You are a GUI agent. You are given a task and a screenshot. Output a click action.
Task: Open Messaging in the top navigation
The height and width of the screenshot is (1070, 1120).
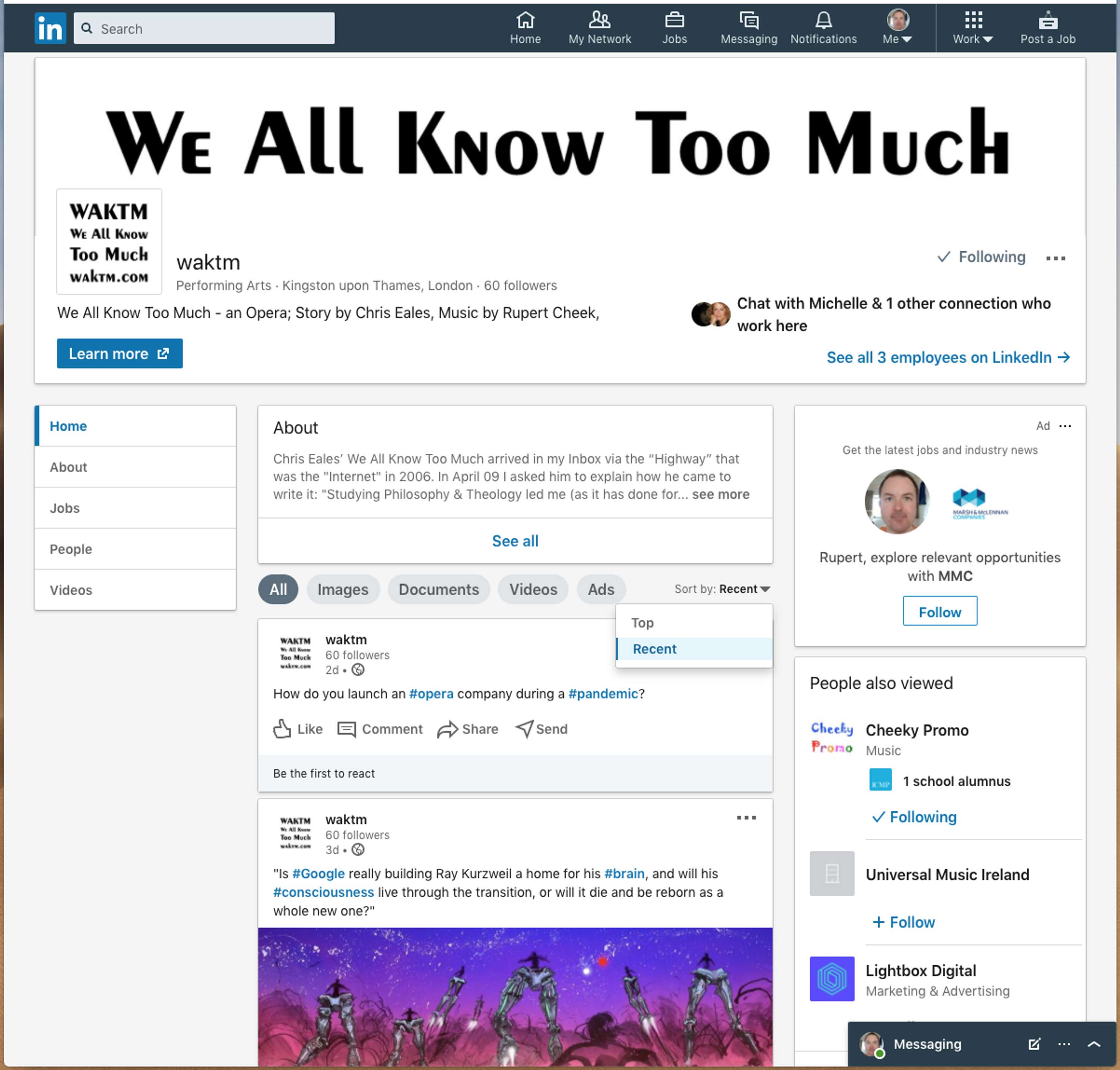click(x=749, y=28)
